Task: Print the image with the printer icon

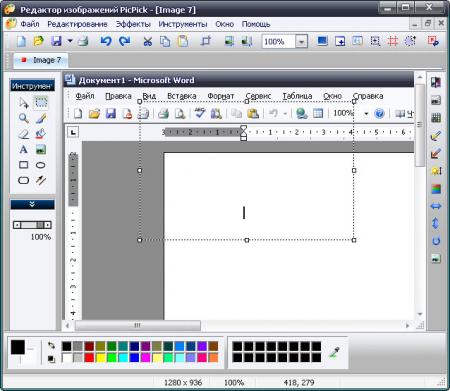Action: click(83, 41)
